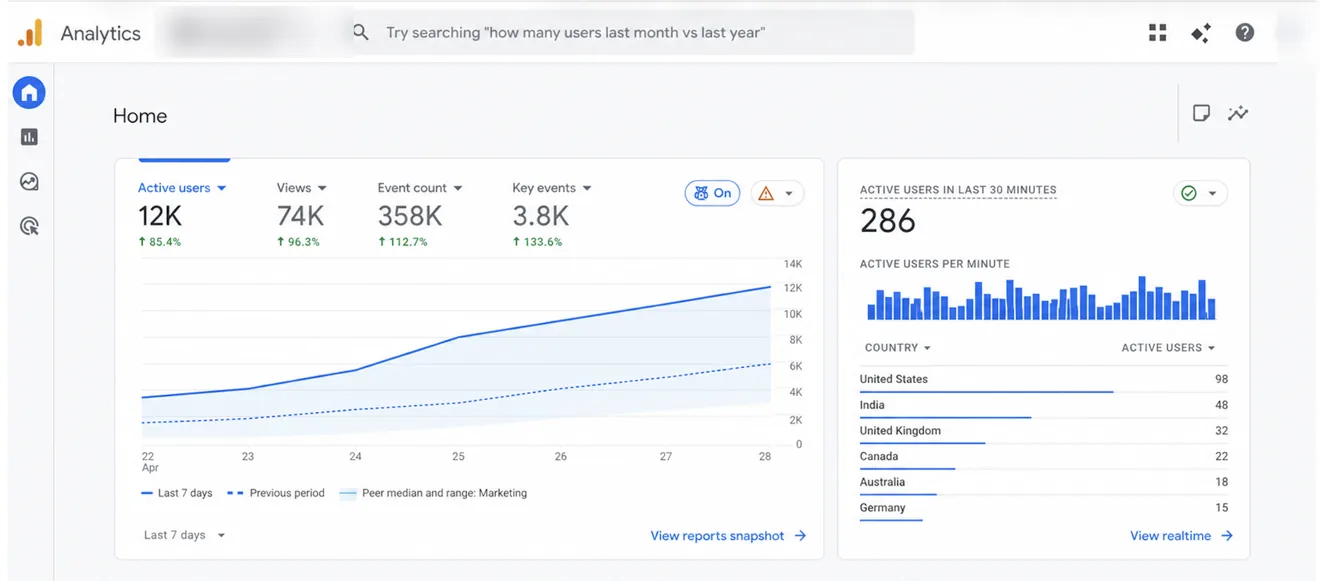Image resolution: width=1320 pixels, height=581 pixels.
Task: Open Explore icon in sidebar
Action: pyautogui.click(x=29, y=182)
